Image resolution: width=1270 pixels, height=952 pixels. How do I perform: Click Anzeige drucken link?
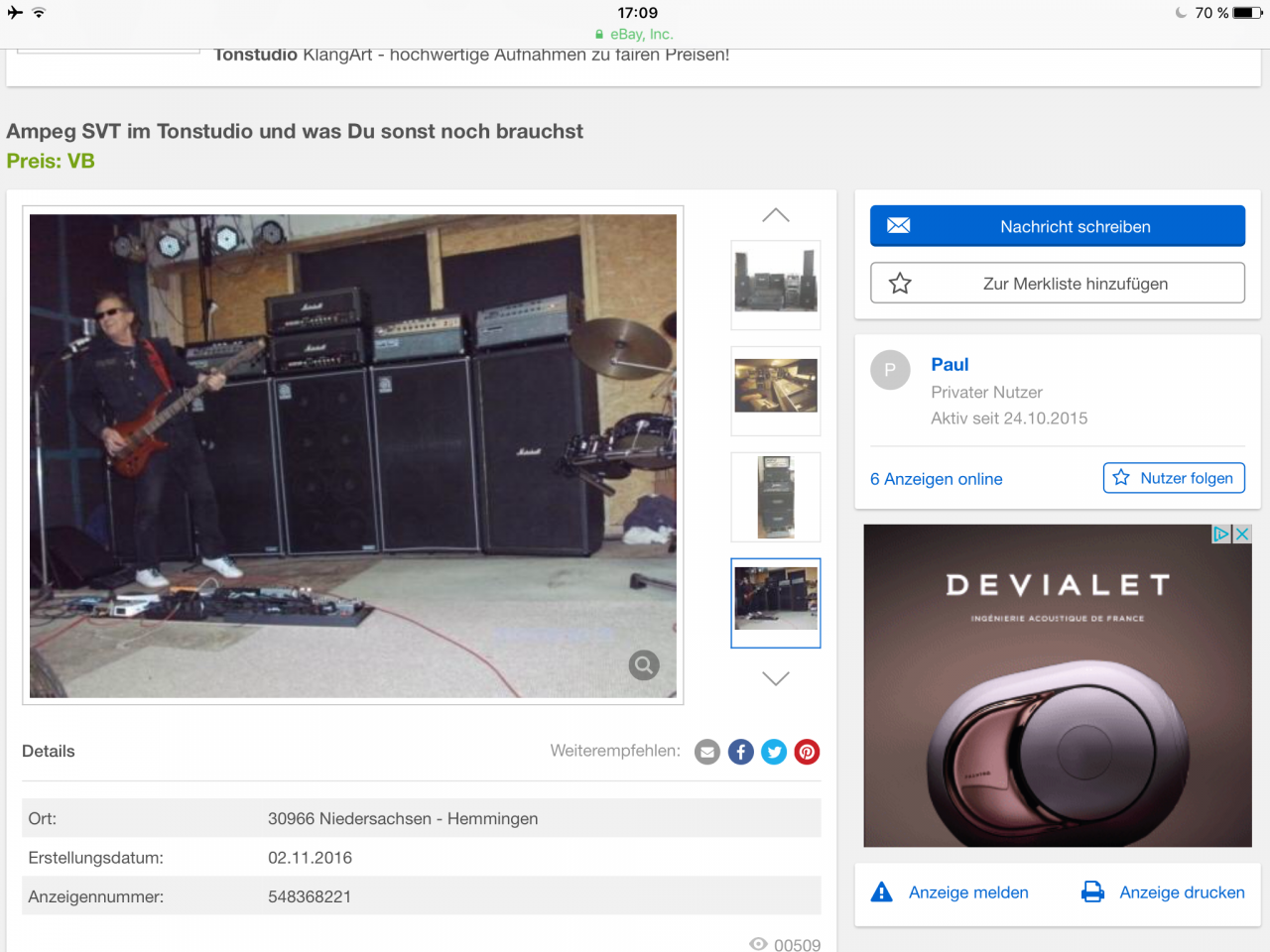[x=1182, y=892]
